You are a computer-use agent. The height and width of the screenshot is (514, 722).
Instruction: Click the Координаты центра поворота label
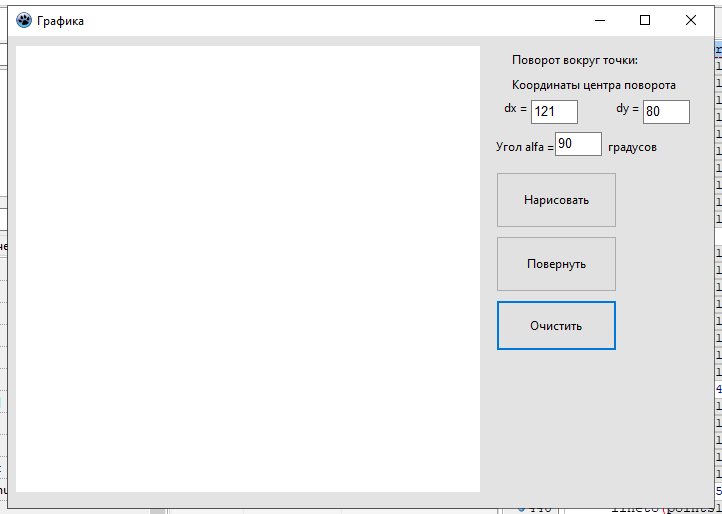click(594, 85)
